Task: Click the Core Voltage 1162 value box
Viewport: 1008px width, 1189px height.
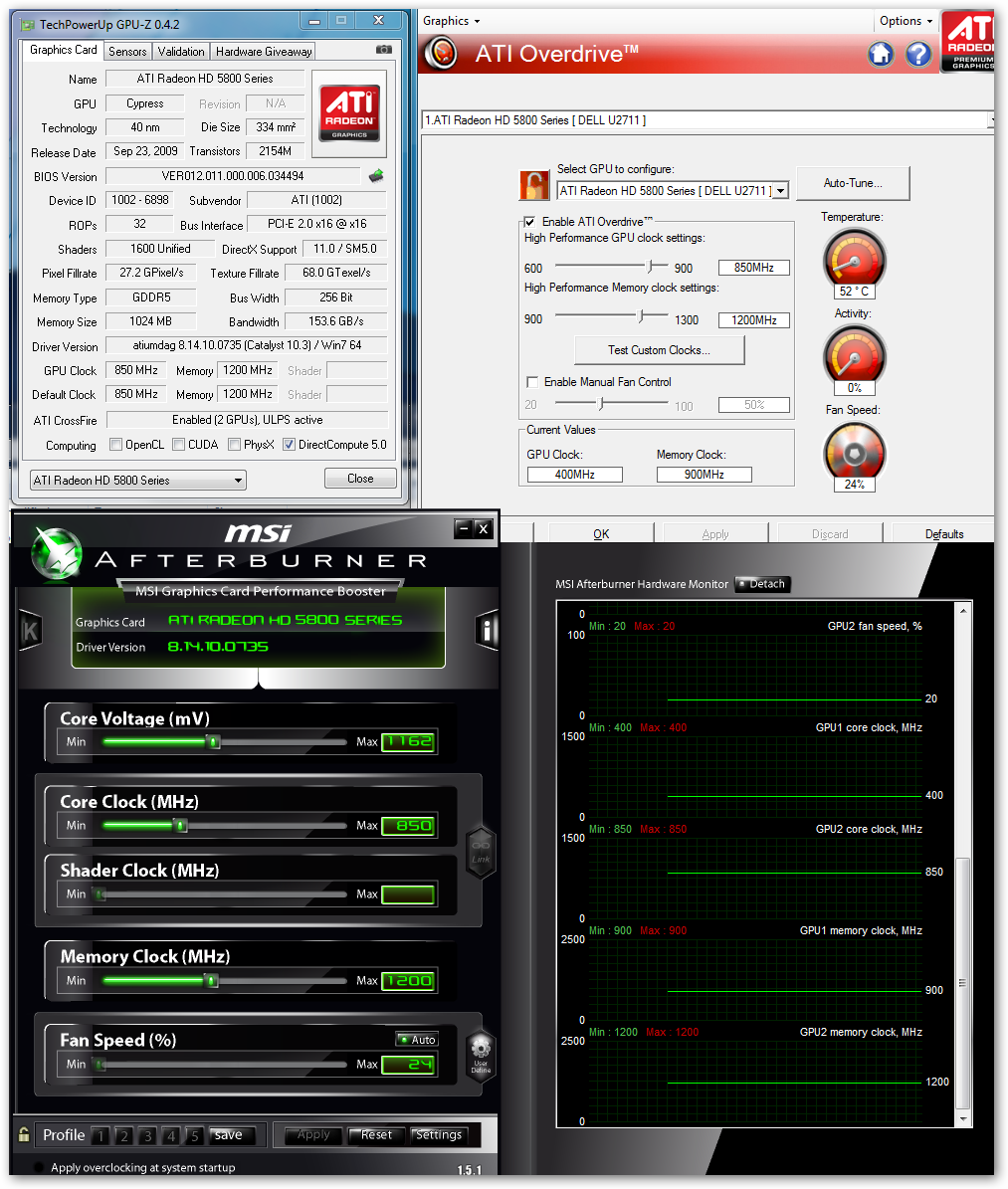Action: pyautogui.click(x=409, y=741)
